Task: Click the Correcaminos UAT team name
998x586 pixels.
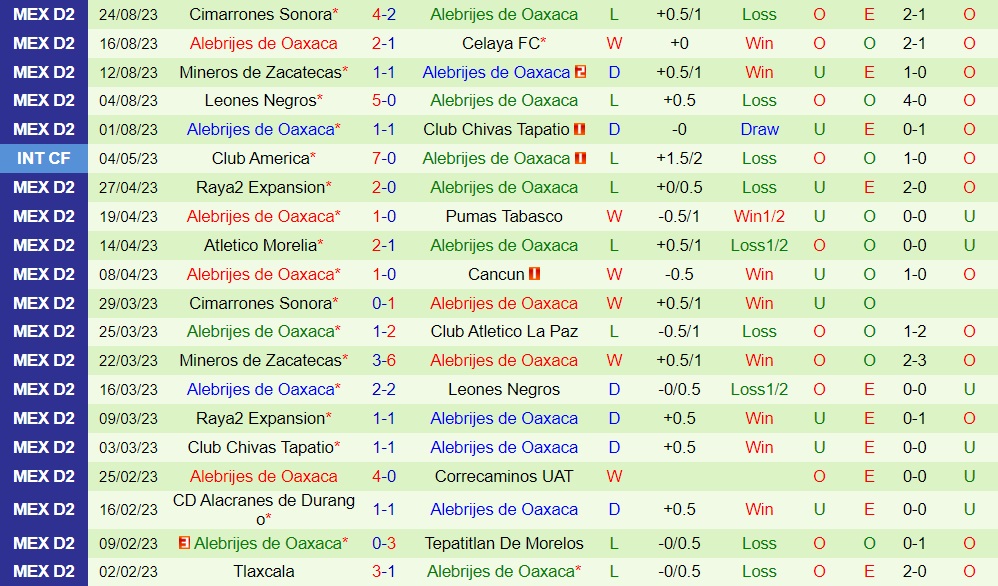Action: pos(504,476)
